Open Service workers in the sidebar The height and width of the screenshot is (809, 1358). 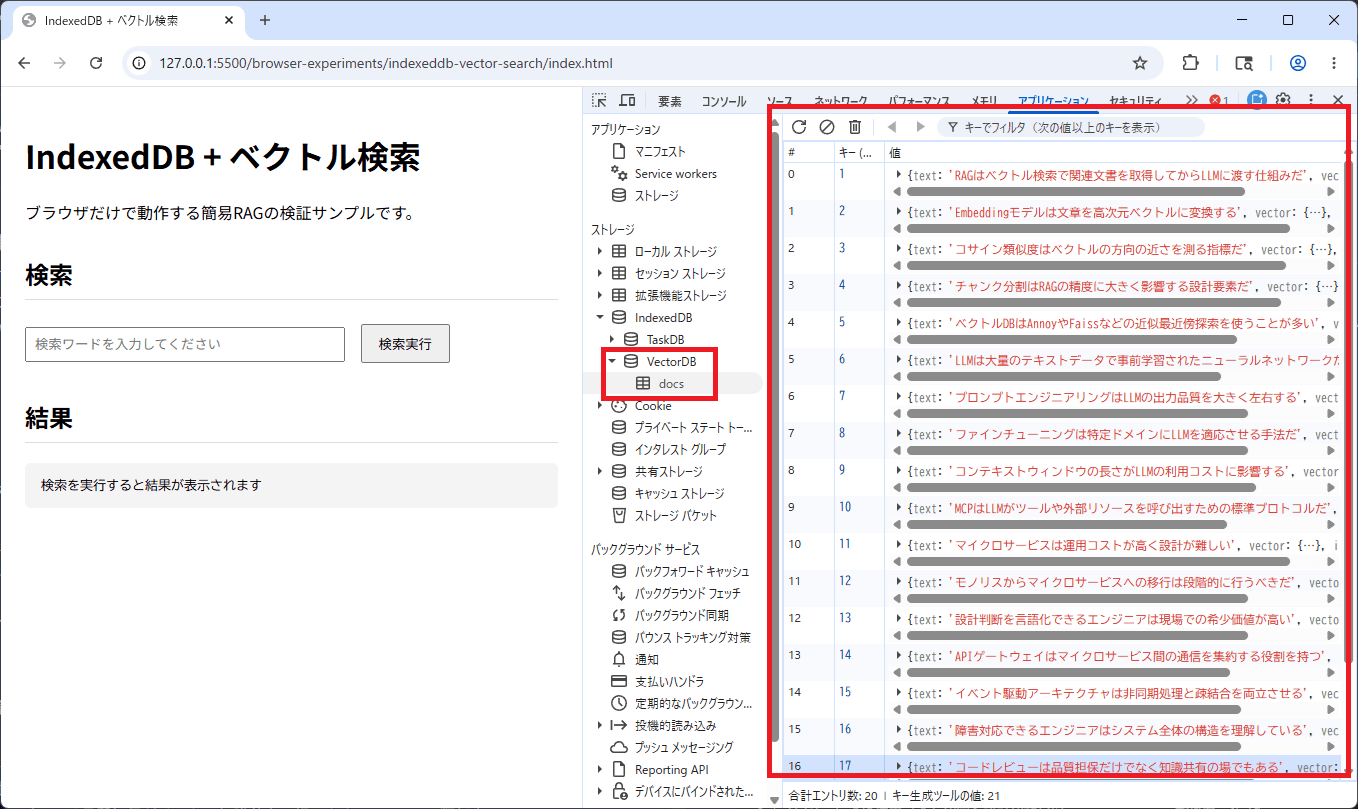click(675, 173)
